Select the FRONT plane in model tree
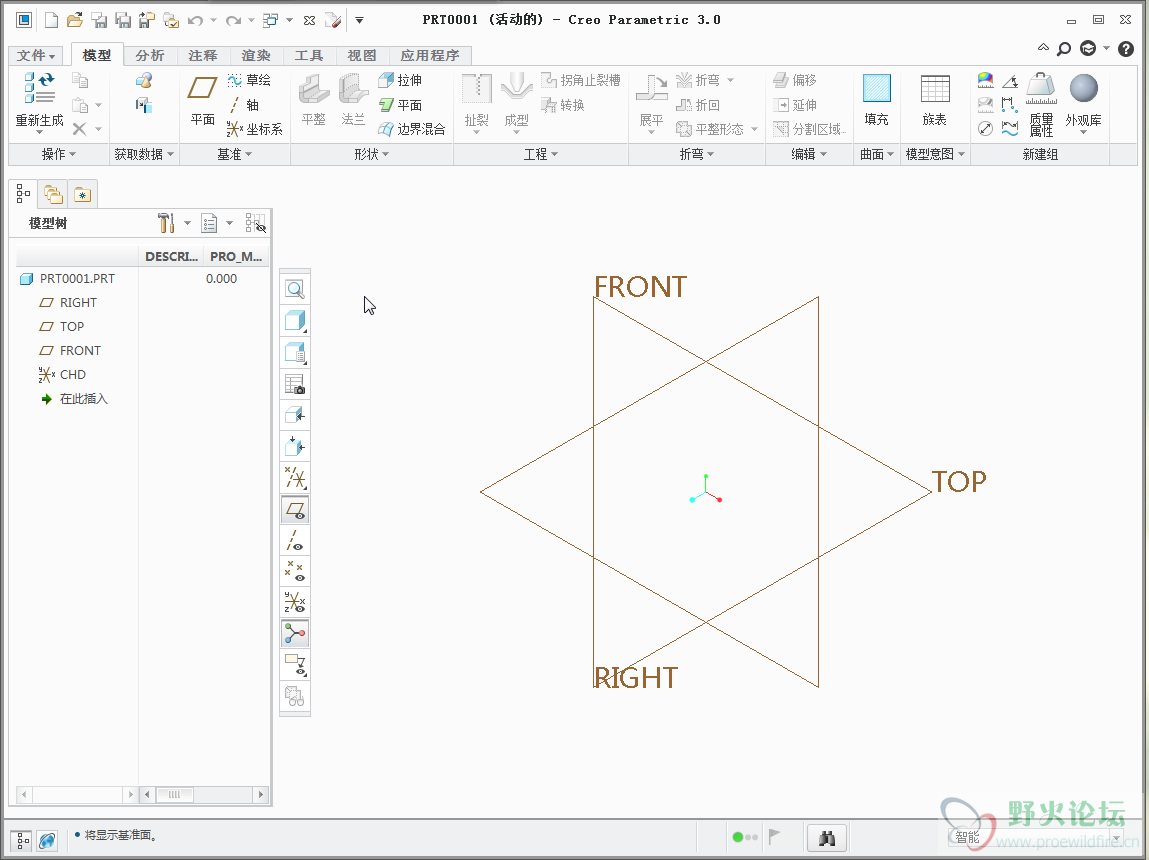The height and width of the screenshot is (860, 1149). [x=70, y=351]
